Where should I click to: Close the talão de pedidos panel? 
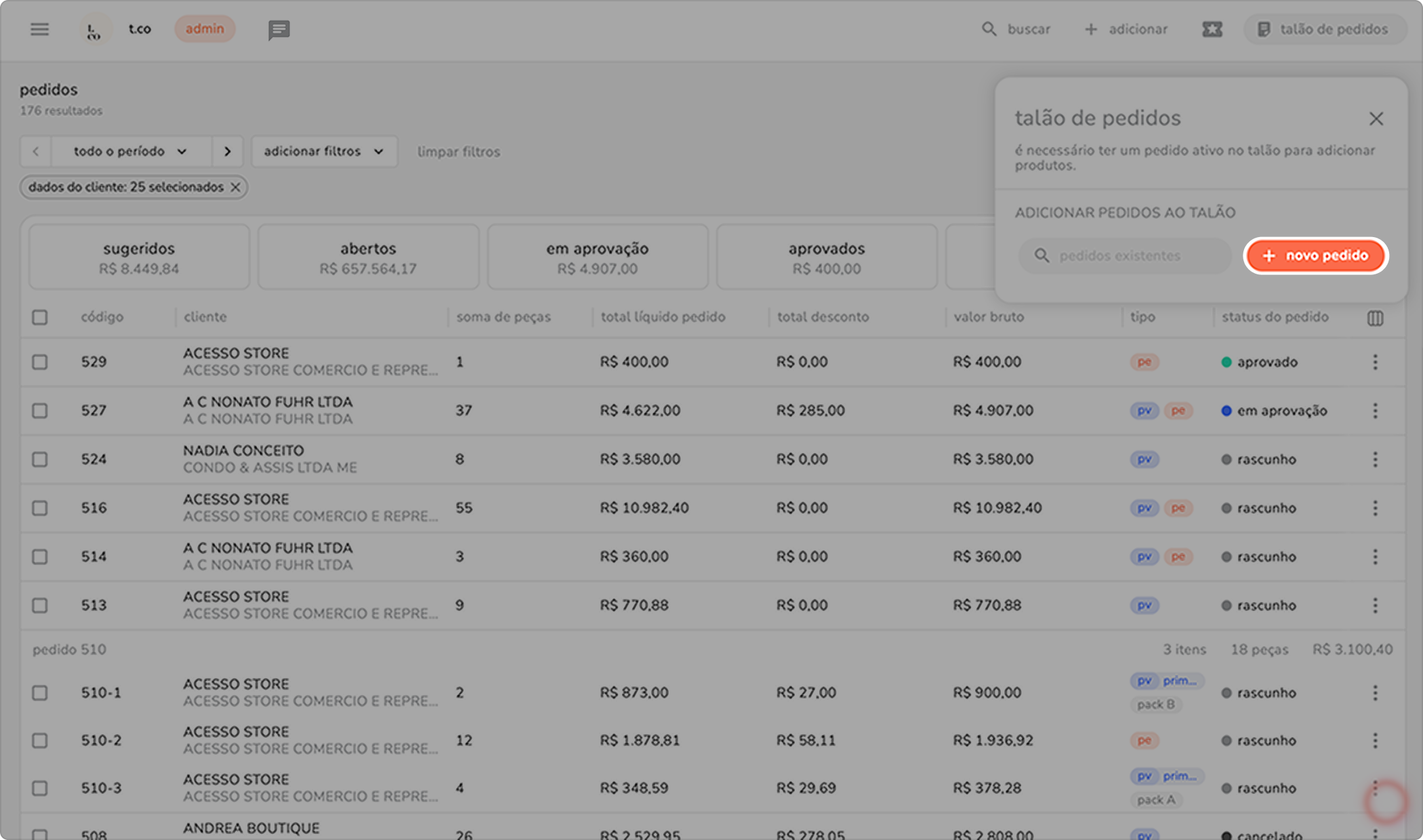point(1376,119)
